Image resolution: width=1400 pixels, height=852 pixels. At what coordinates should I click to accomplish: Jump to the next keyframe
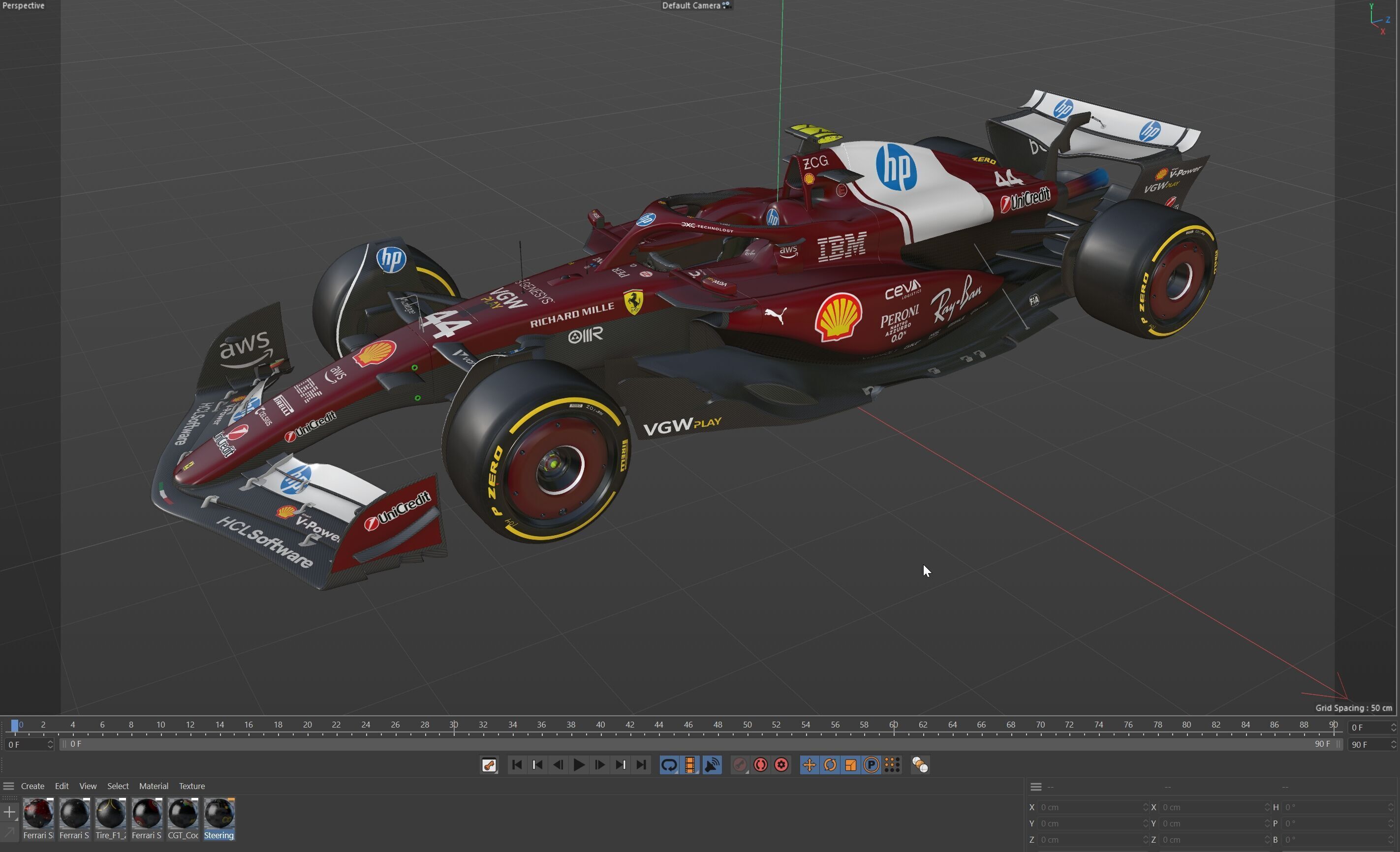click(621, 765)
